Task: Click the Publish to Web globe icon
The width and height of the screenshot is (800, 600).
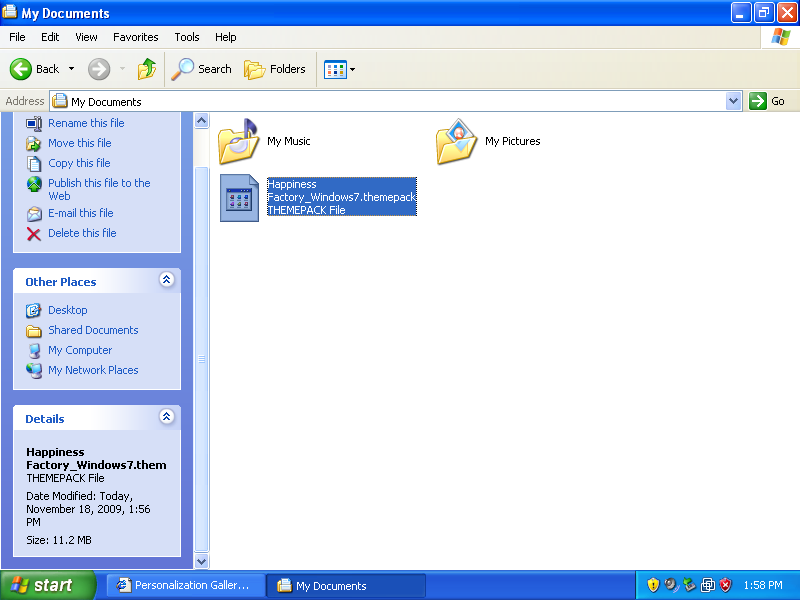Action: (34, 184)
